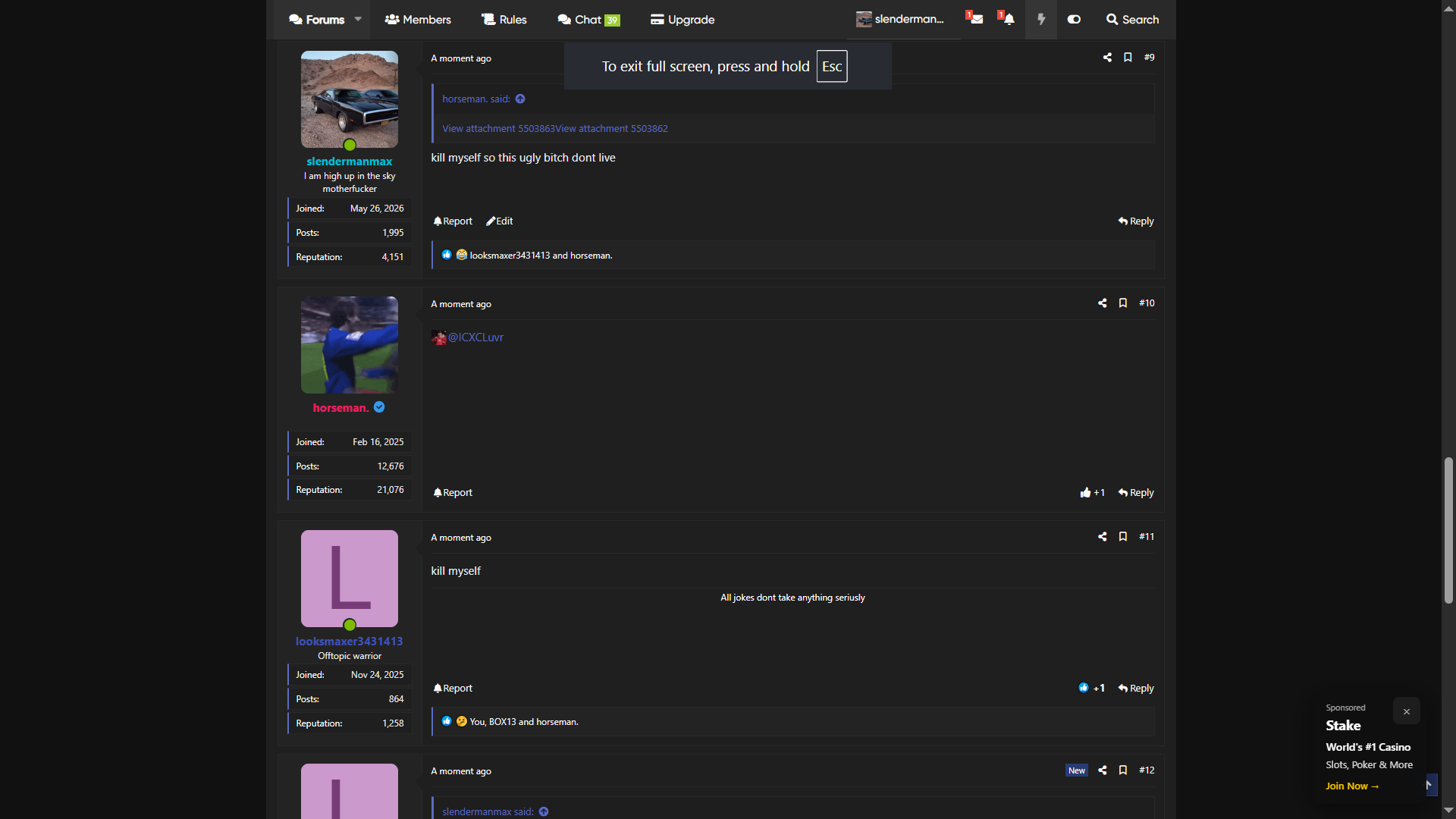
Task: Bookmark post #11
Action: (1123, 537)
